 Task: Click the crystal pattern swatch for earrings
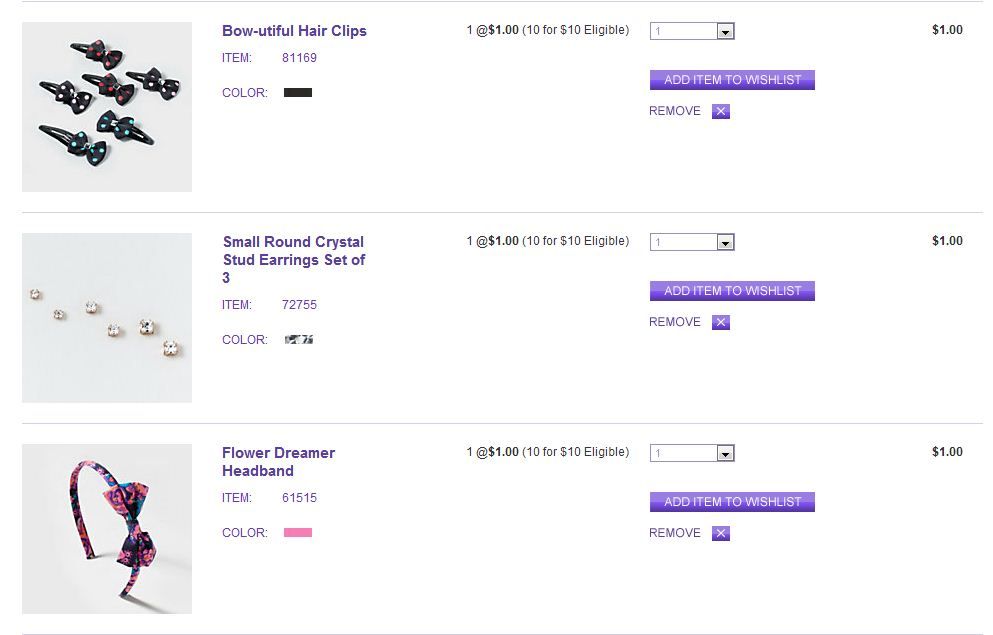click(299, 340)
